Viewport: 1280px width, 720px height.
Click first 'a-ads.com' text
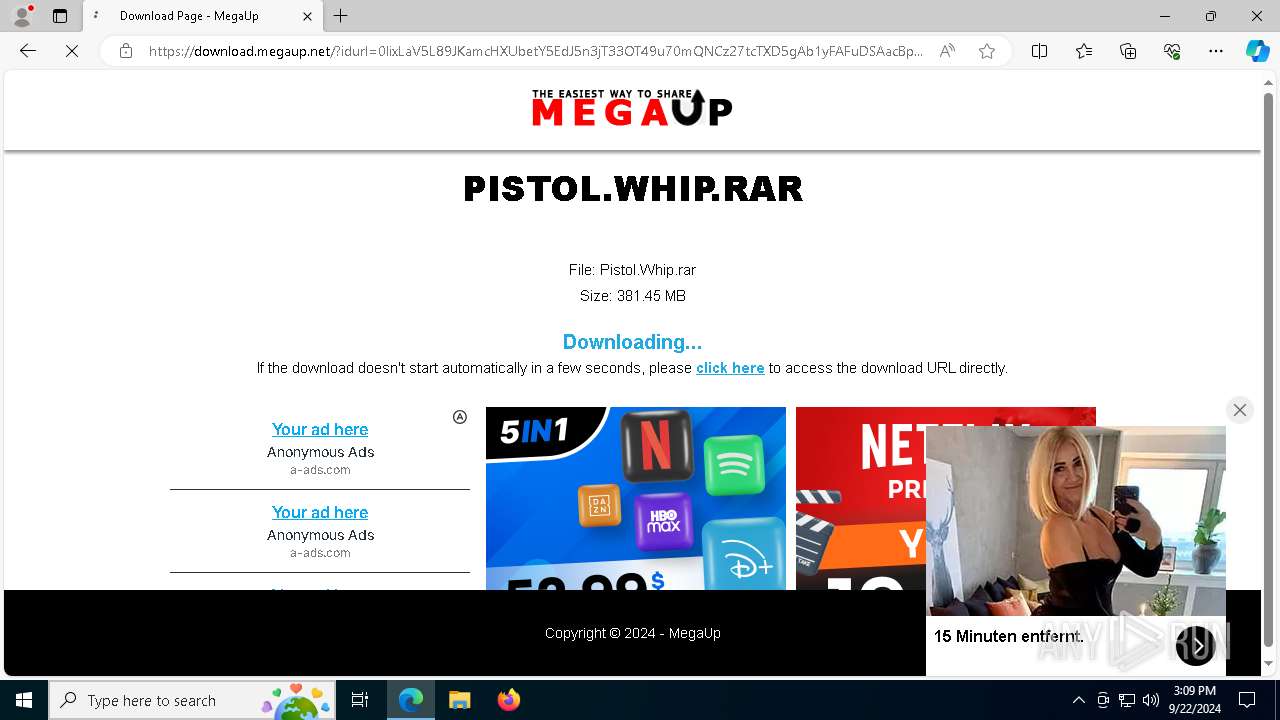pyautogui.click(x=320, y=470)
